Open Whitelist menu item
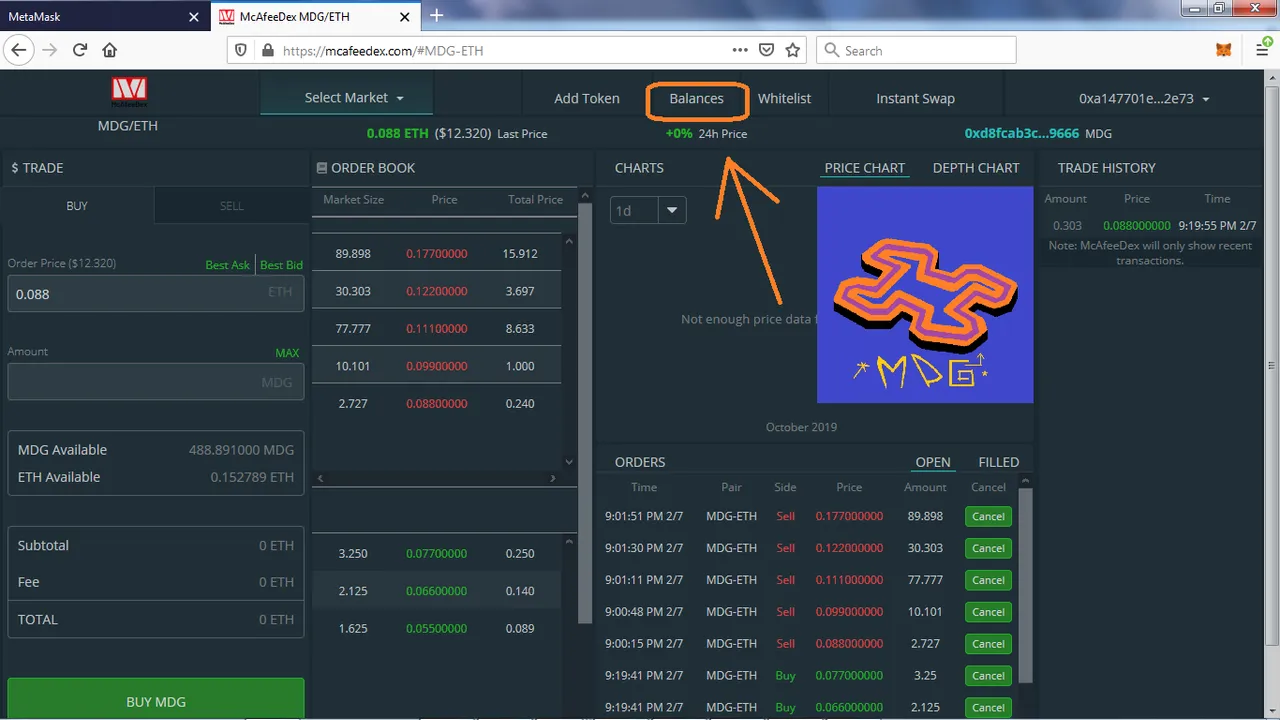This screenshot has height=720, width=1280. [784, 98]
